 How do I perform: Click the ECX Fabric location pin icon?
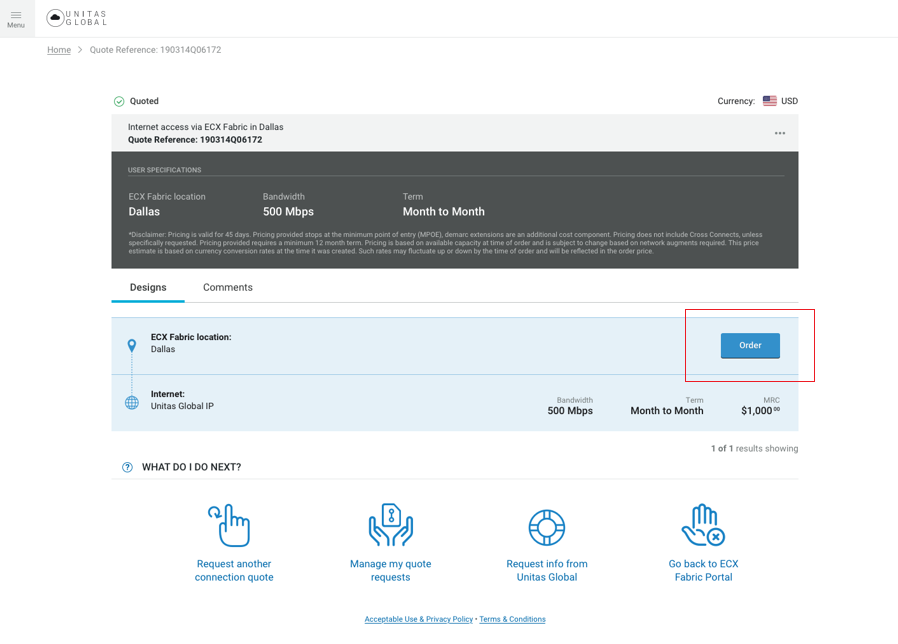(132, 345)
